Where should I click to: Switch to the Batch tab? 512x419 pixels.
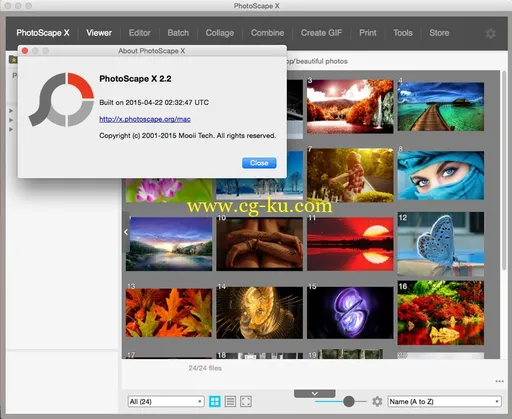pos(178,33)
